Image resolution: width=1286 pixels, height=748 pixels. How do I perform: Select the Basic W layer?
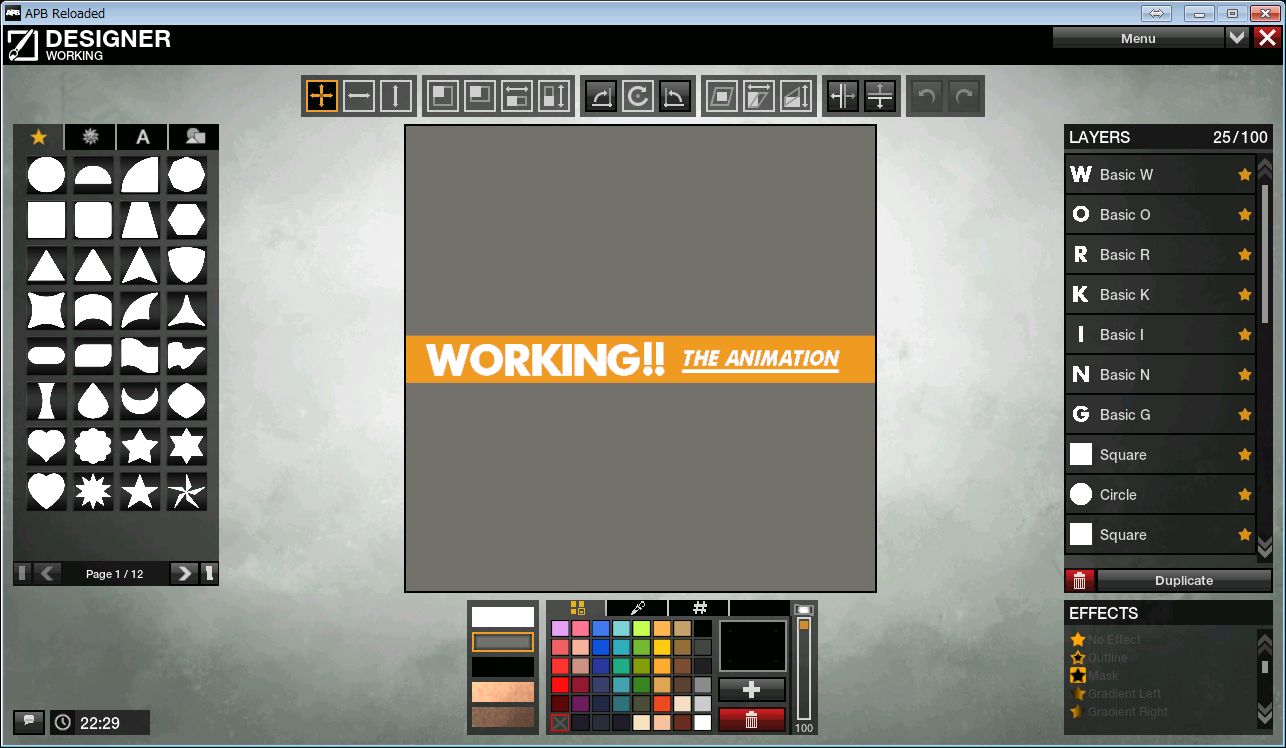click(x=1161, y=175)
